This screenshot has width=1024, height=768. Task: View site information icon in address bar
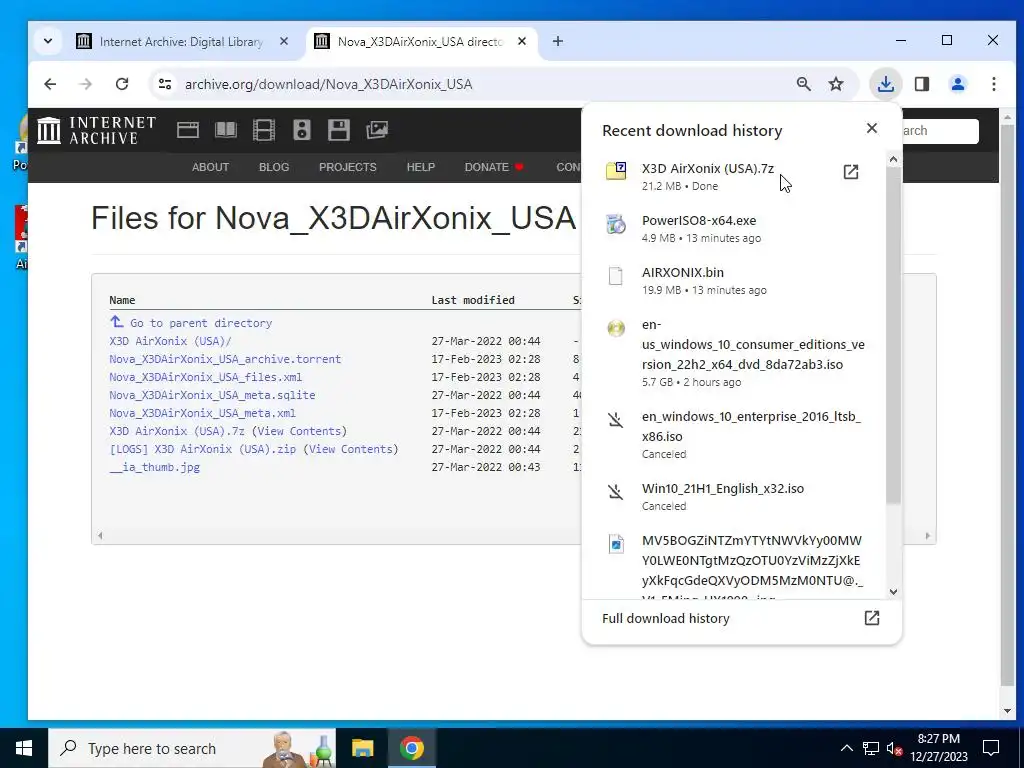[x=165, y=84]
